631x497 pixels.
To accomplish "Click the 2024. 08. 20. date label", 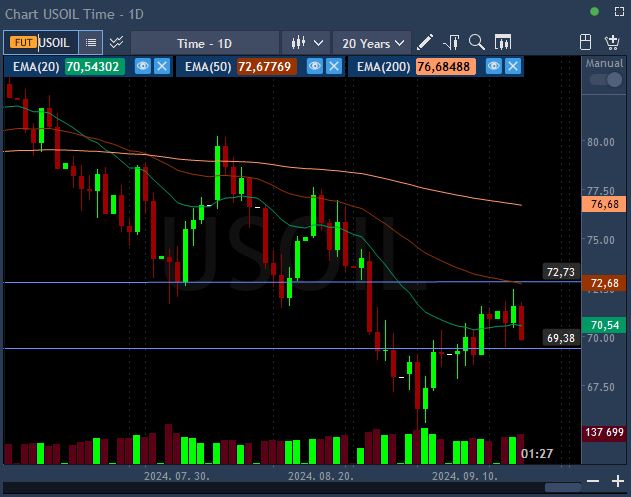I will 321,476.
